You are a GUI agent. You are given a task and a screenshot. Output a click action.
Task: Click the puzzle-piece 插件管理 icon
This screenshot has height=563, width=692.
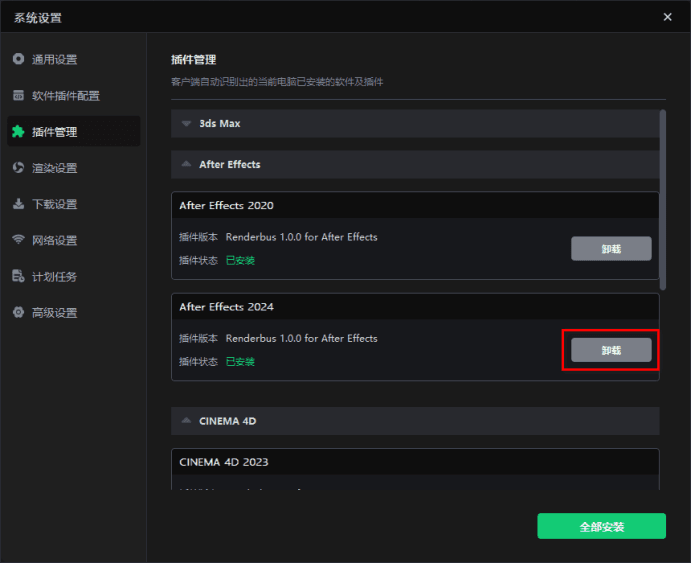18,132
